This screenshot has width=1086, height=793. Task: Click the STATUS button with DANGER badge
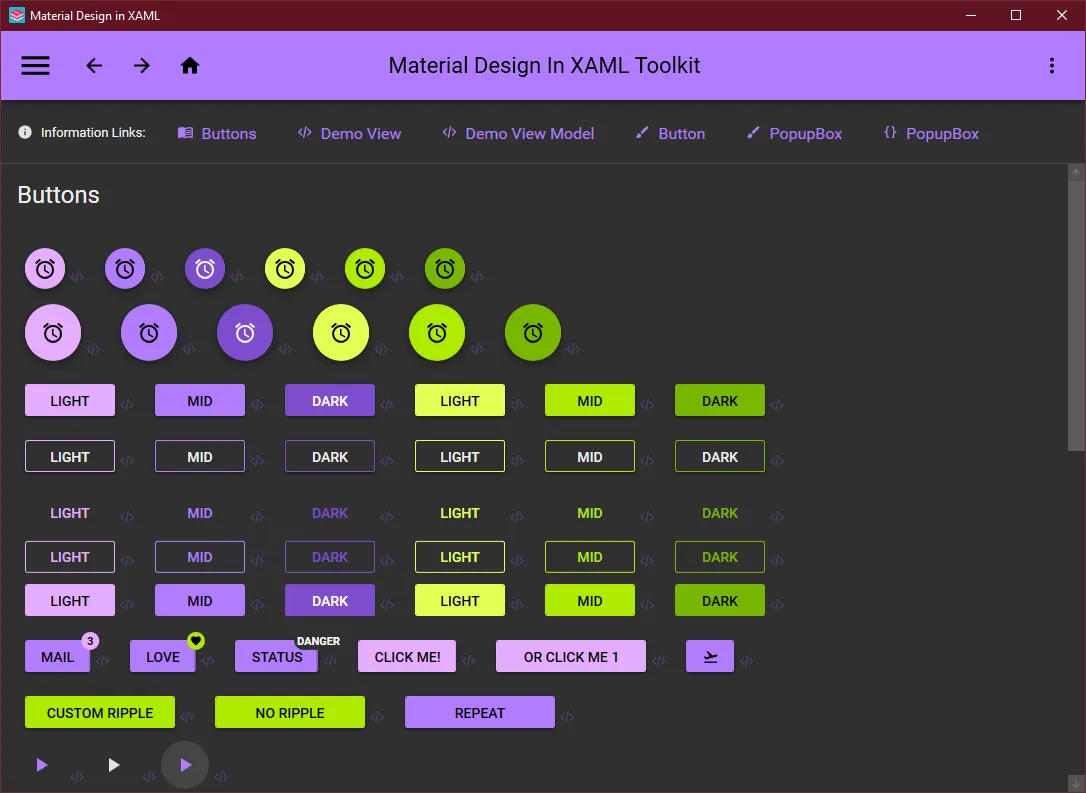click(x=276, y=657)
